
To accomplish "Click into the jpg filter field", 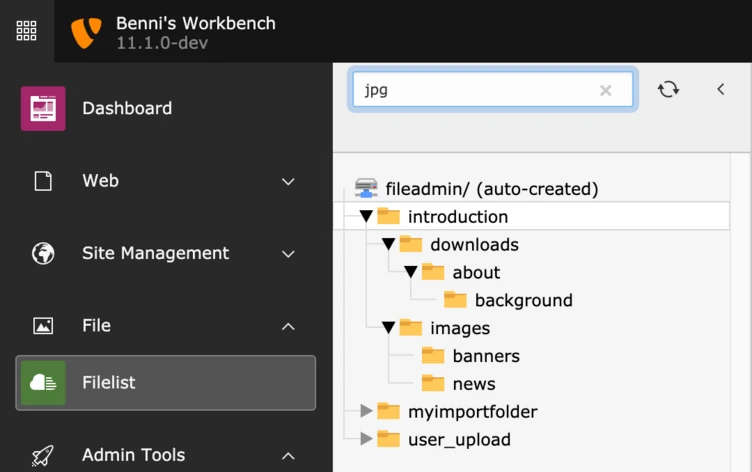I will (493, 90).
